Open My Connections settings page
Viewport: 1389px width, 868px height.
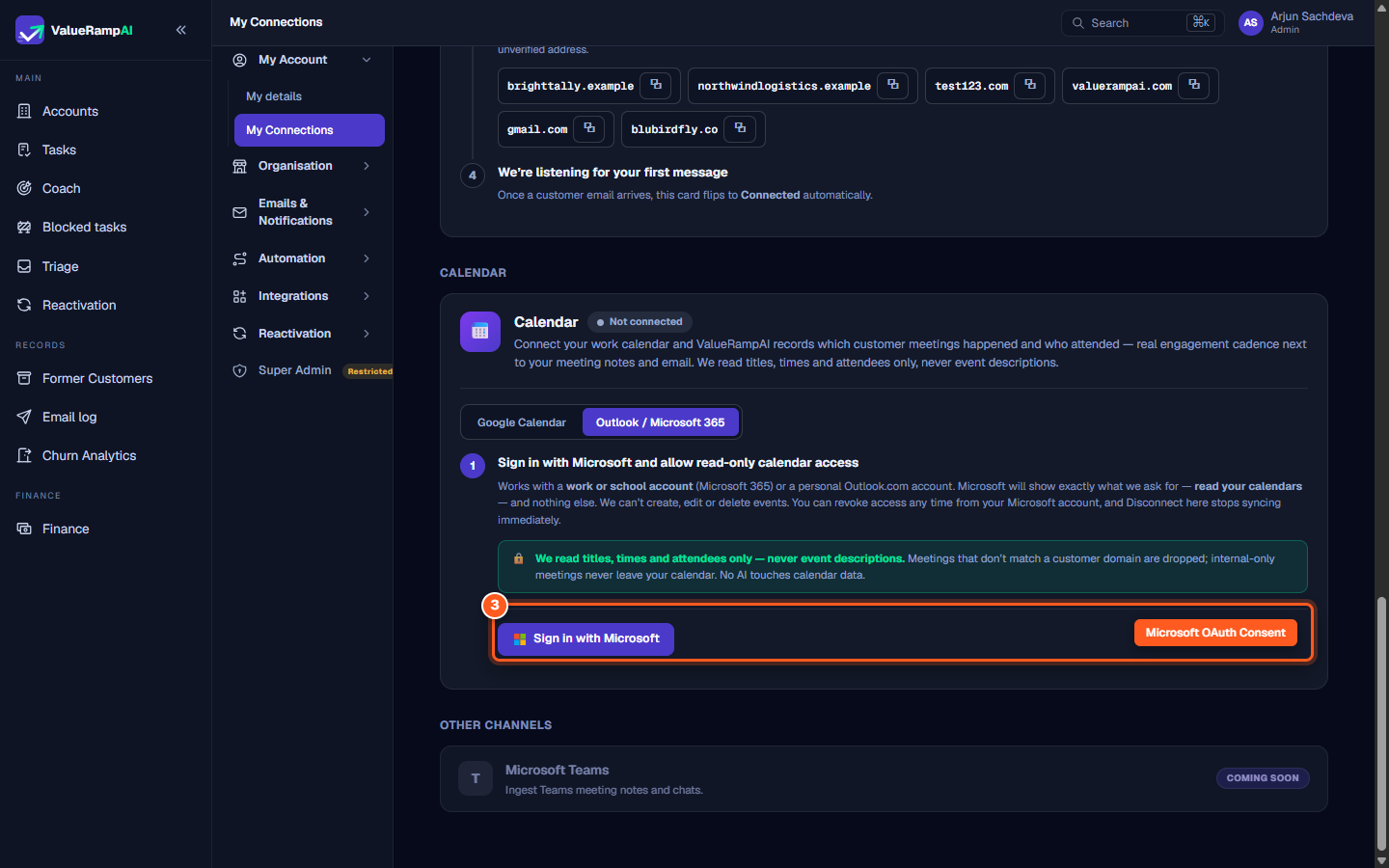[x=310, y=130]
